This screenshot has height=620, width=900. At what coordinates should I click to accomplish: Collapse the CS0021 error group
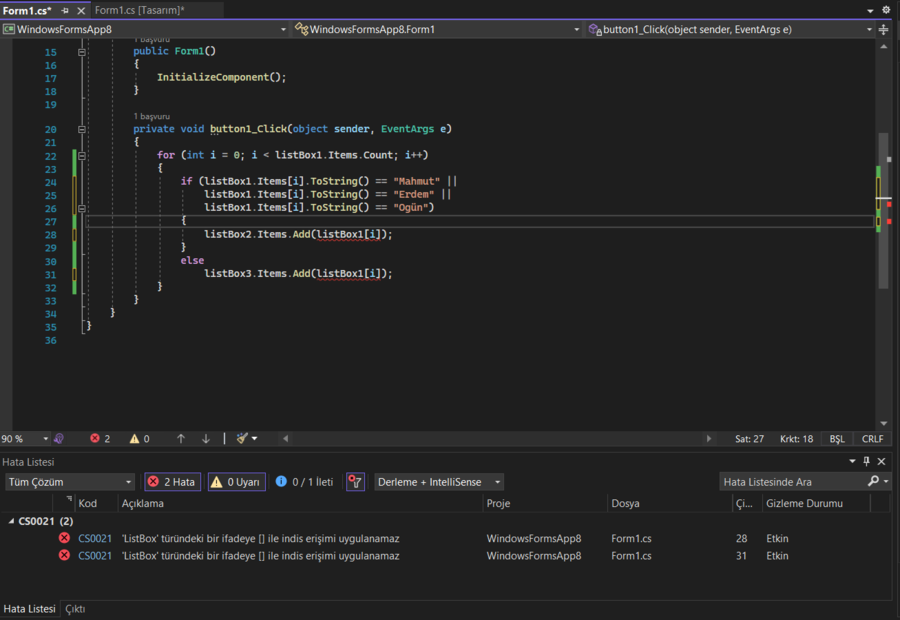(11, 521)
